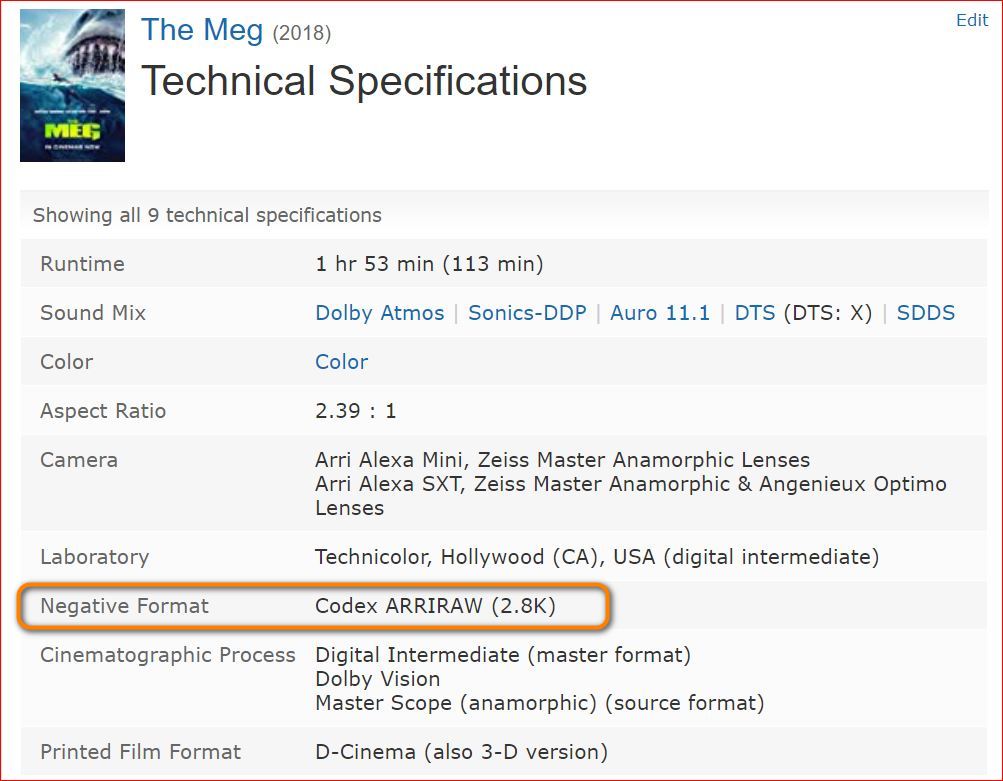The height and width of the screenshot is (781, 1003).
Task: Open the SDDS link
Action: tap(925, 313)
